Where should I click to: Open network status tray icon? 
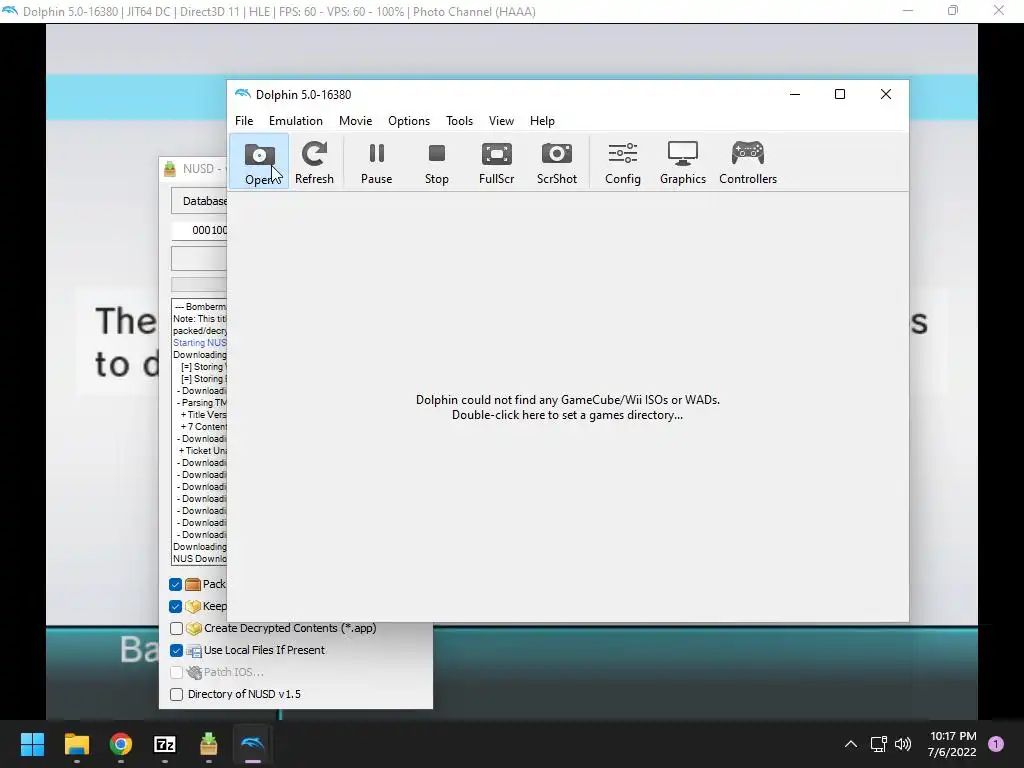(878, 744)
